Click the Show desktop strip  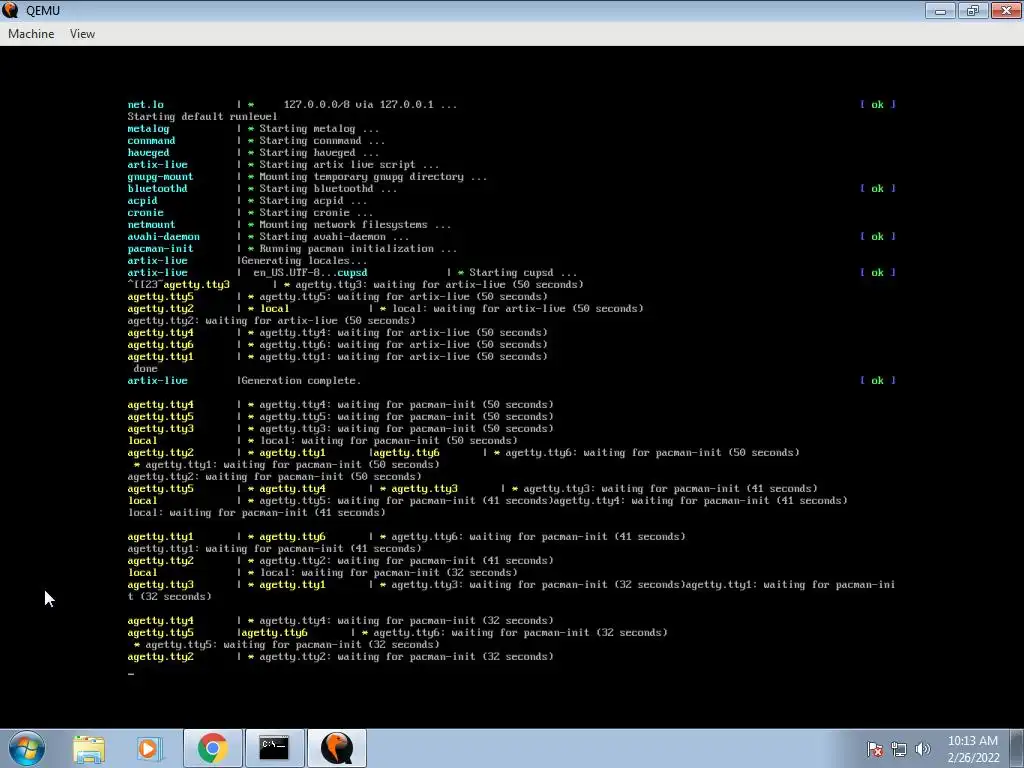(x=1017, y=749)
